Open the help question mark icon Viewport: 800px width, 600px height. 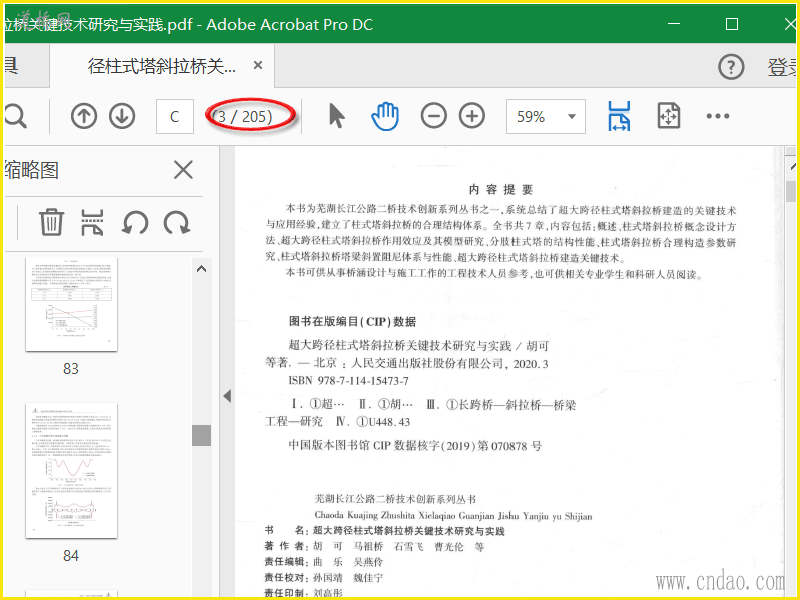[x=731, y=67]
